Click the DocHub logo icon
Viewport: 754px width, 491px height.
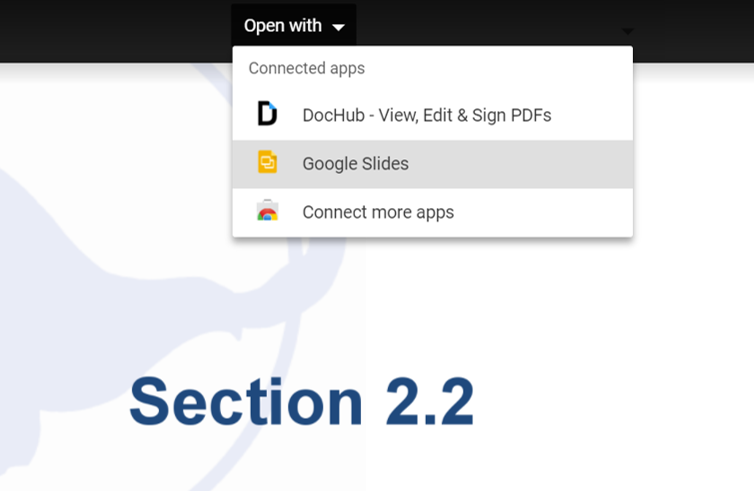pos(267,114)
